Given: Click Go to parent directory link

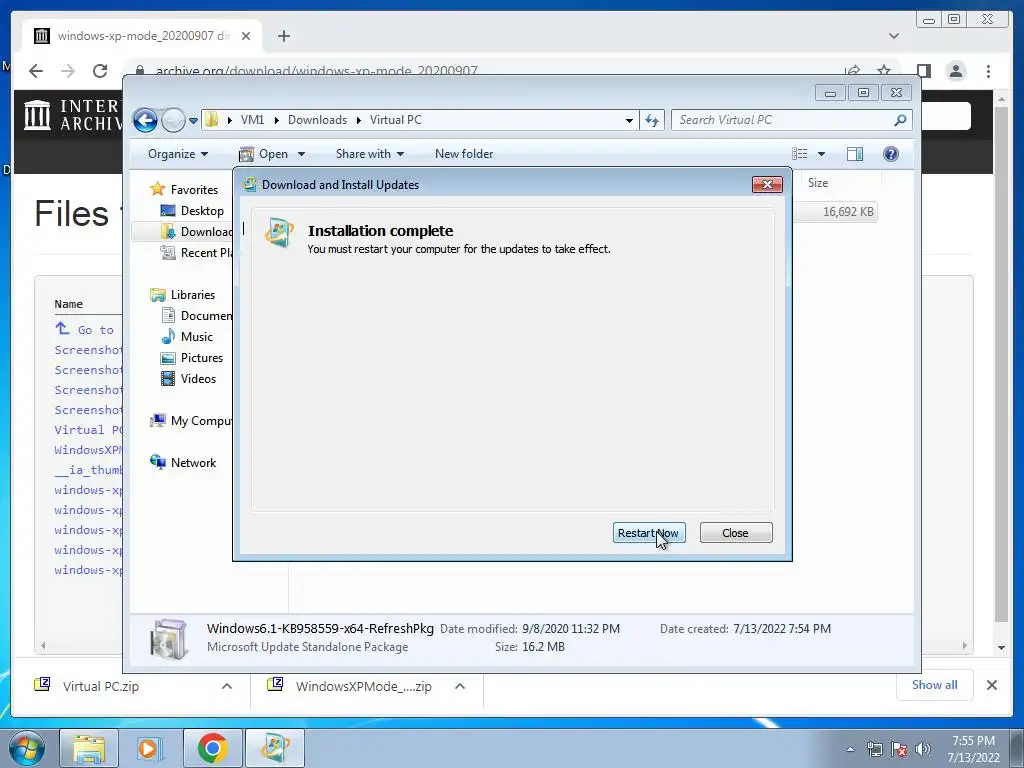Looking at the screenshot, I should (85, 329).
